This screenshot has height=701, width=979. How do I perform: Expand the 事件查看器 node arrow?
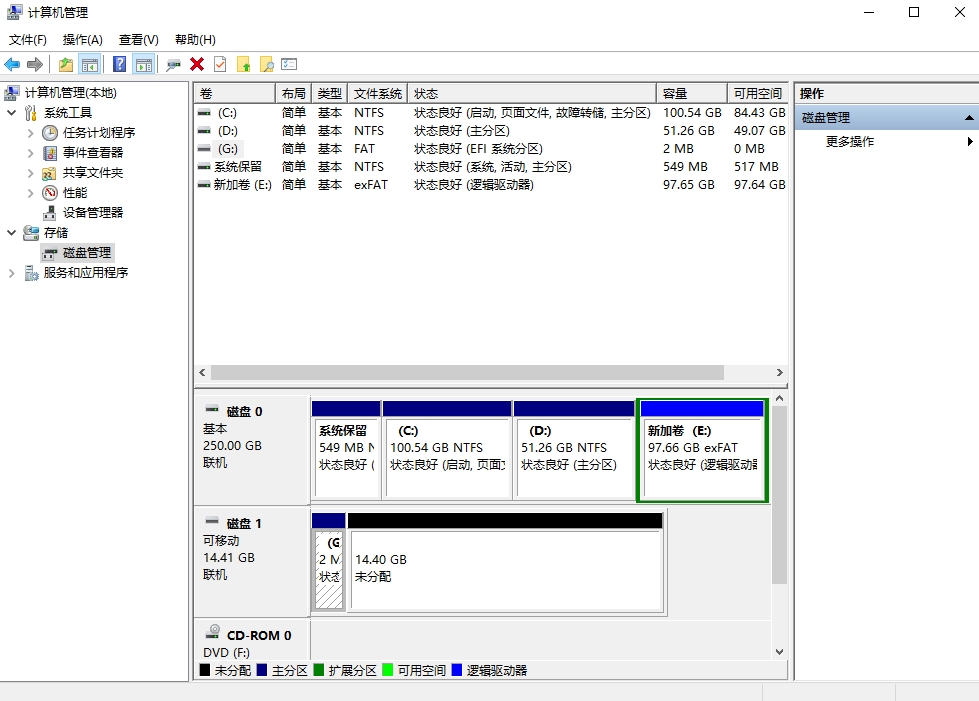pos(30,152)
